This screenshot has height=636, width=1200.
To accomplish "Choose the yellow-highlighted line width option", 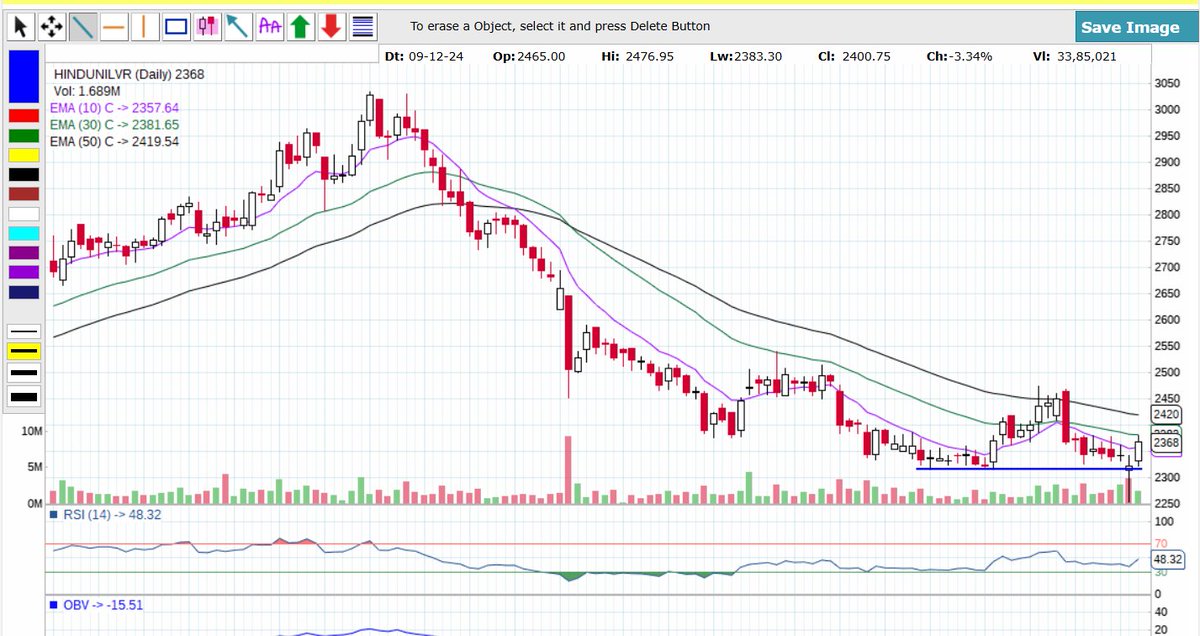I will [24, 351].
